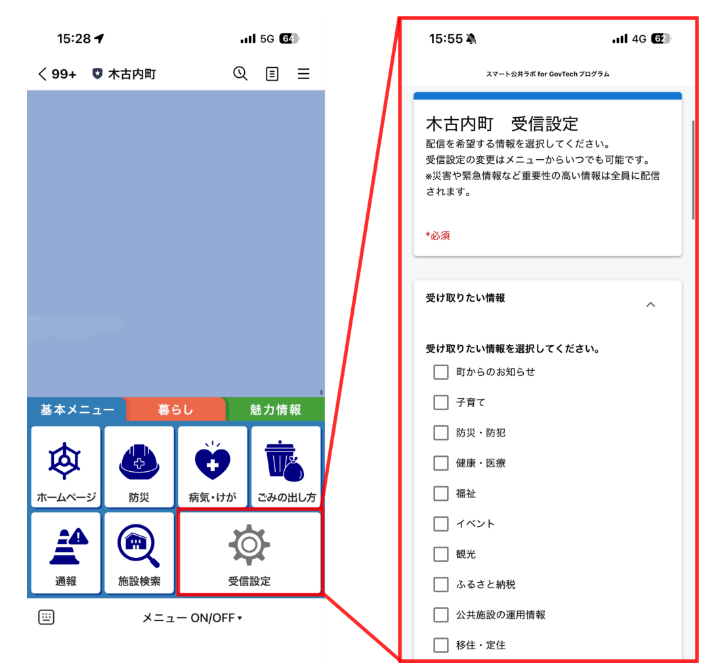Tick the イベント checkbox
Screen dimensions: 712x670
pos(440,523)
